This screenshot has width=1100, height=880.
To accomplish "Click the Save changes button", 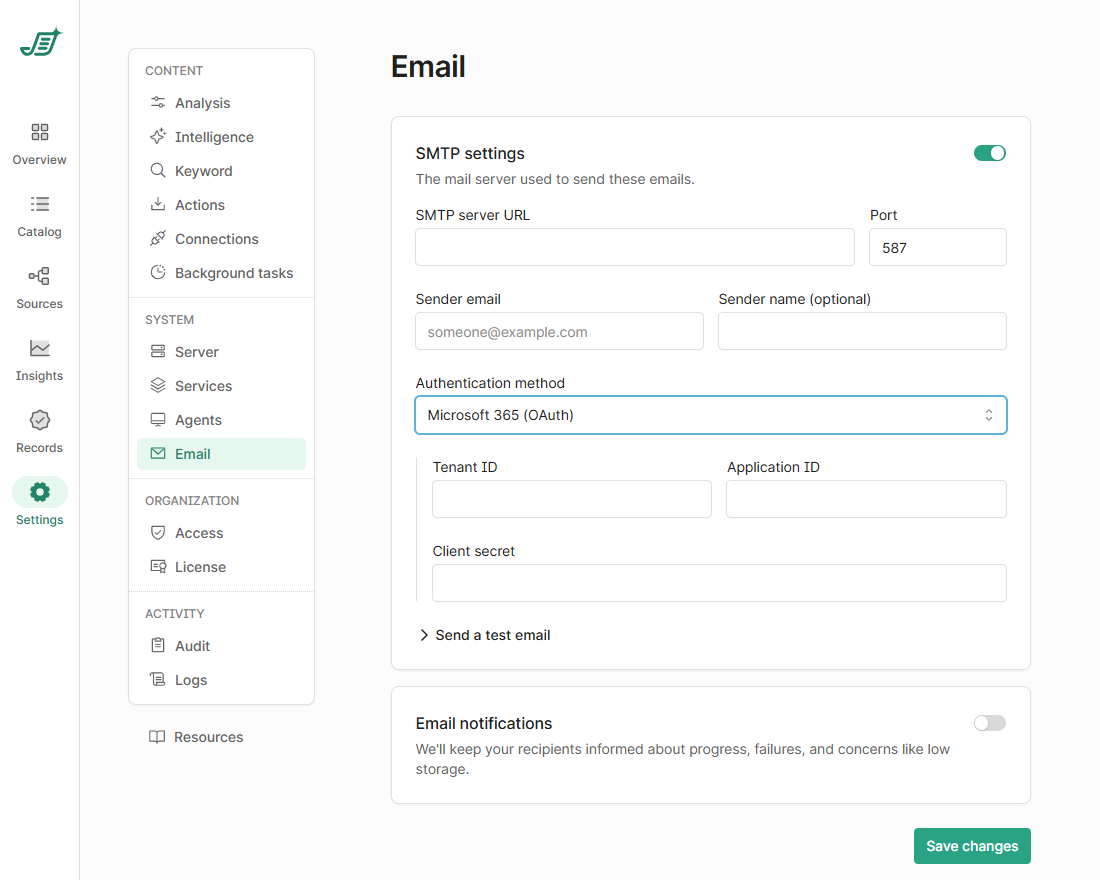I will [972, 846].
